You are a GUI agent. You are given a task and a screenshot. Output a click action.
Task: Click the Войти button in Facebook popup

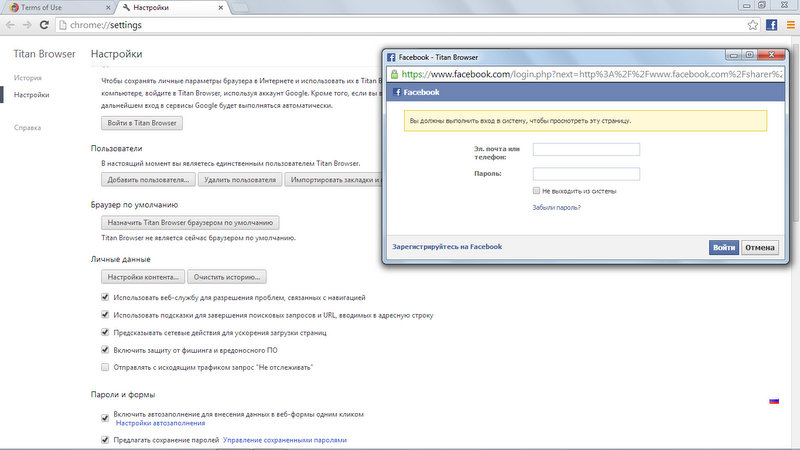(723, 247)
